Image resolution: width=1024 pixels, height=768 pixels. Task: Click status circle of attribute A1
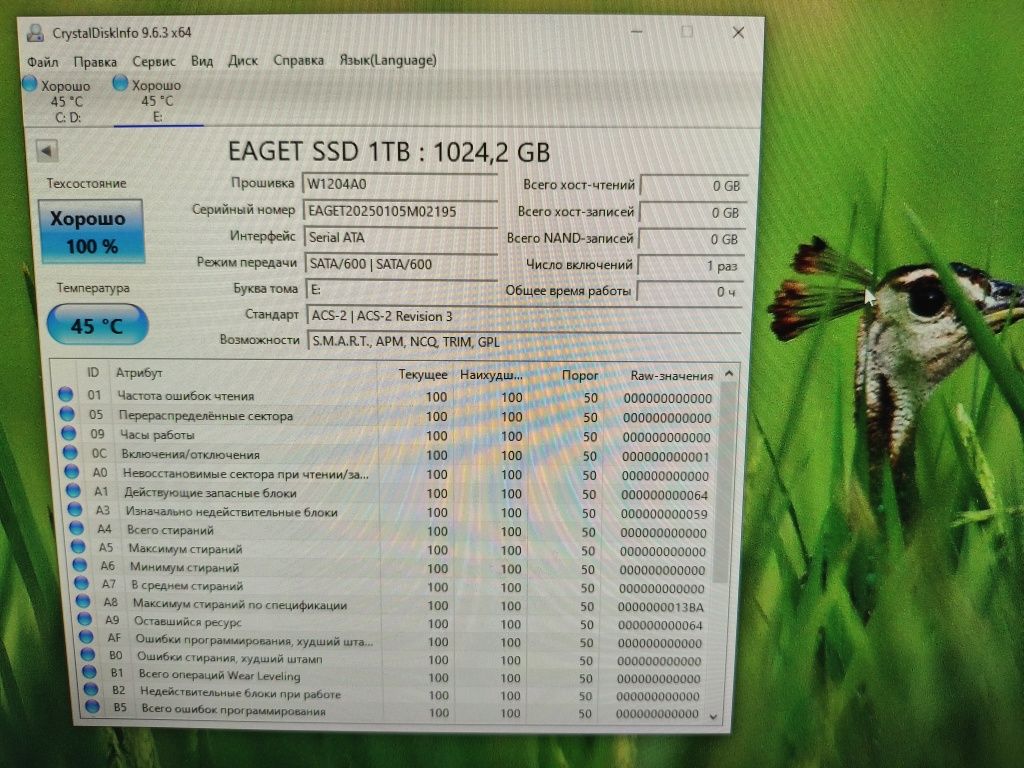pyautogui.click(x=73, y=490)
